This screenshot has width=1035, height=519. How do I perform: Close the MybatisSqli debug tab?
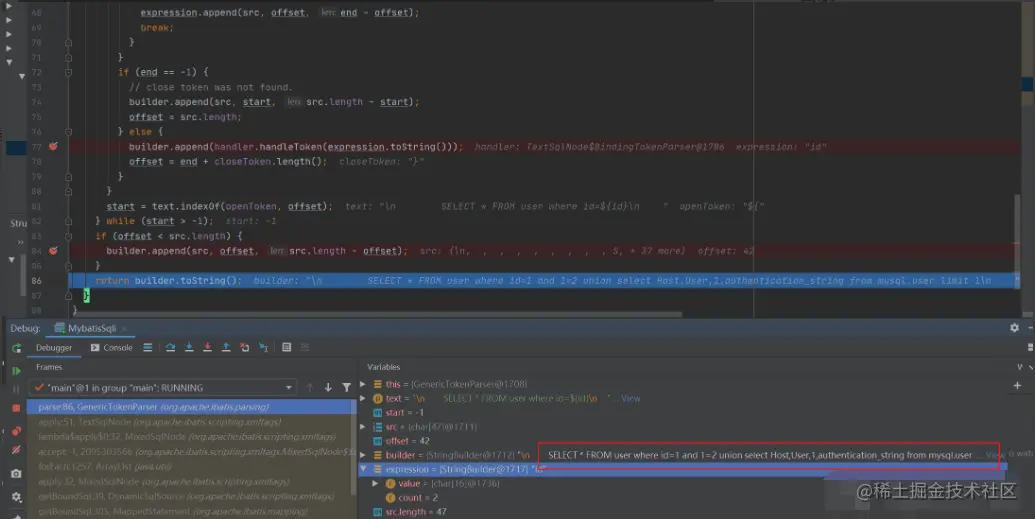124,328
